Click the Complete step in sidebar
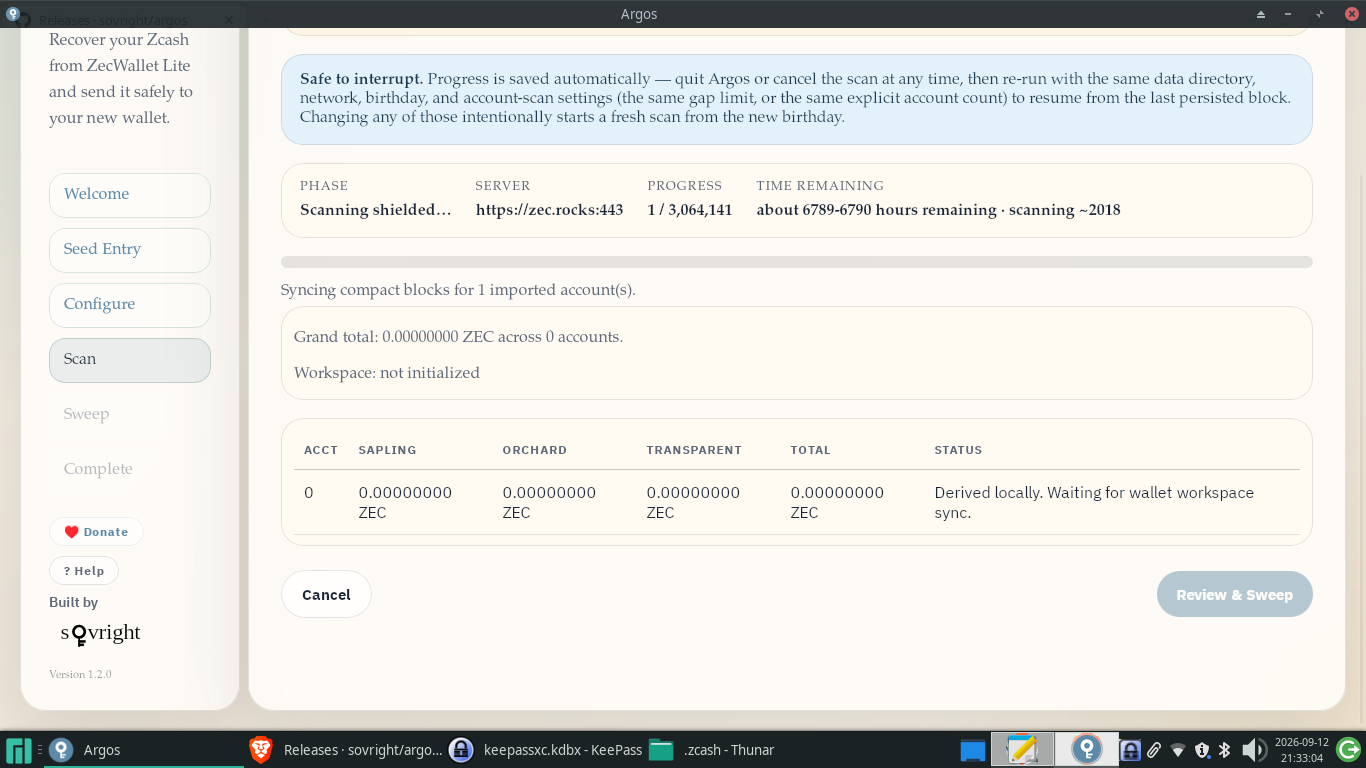The width and height of the screenshot is (1366, 768). (130, 470)
